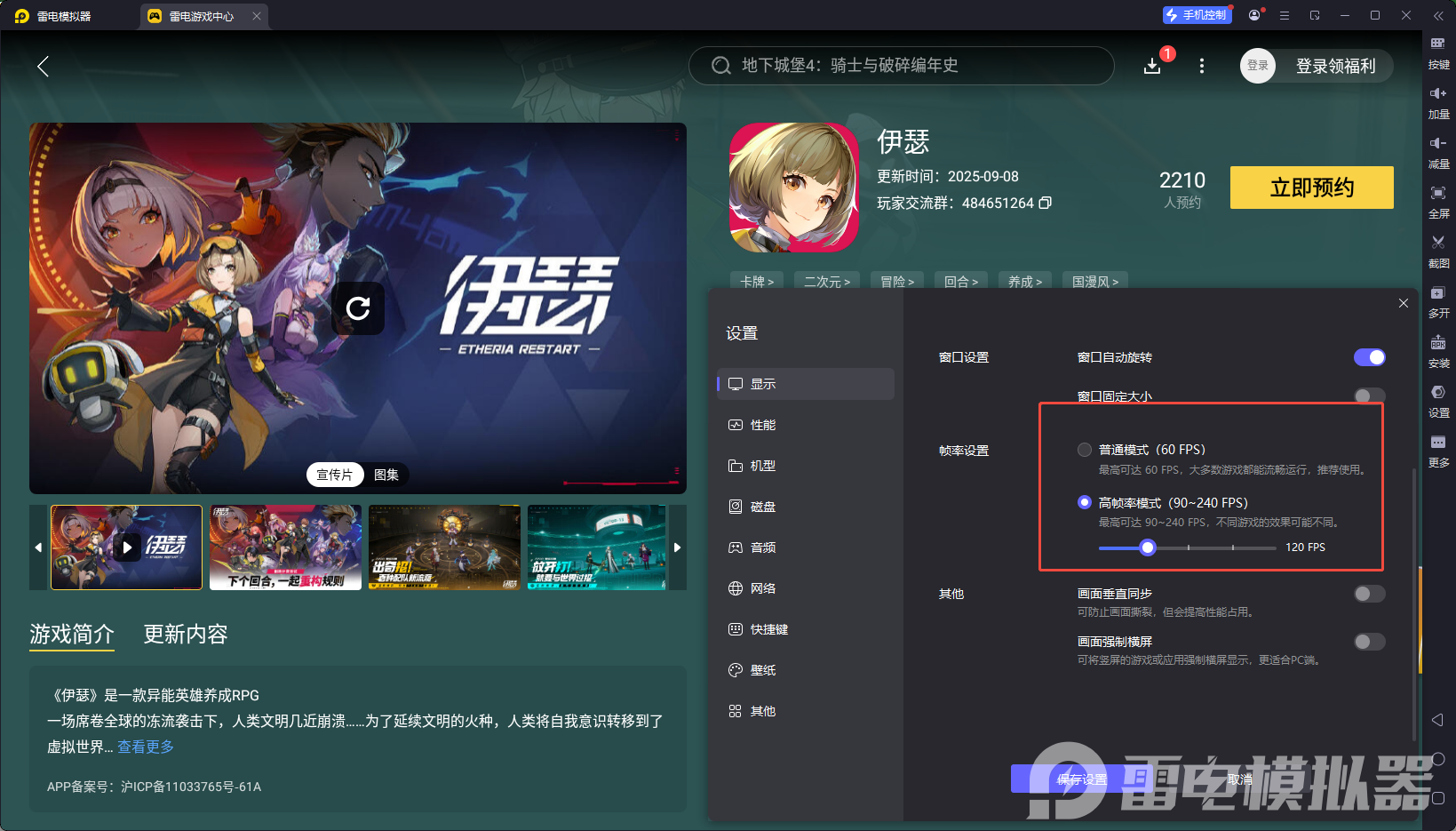Open the 多开 multi-instance tool

(1438, 300)
